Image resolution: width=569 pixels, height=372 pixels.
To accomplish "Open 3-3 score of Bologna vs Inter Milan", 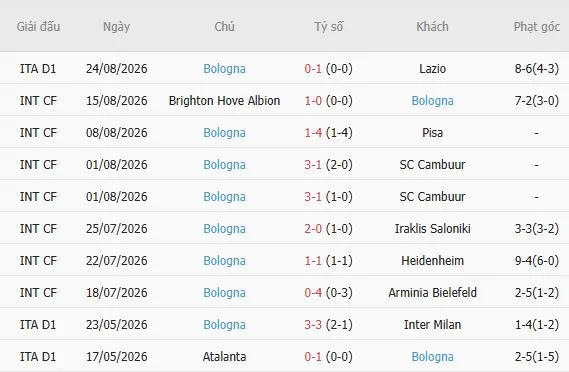I will click(x=313, y=324).
